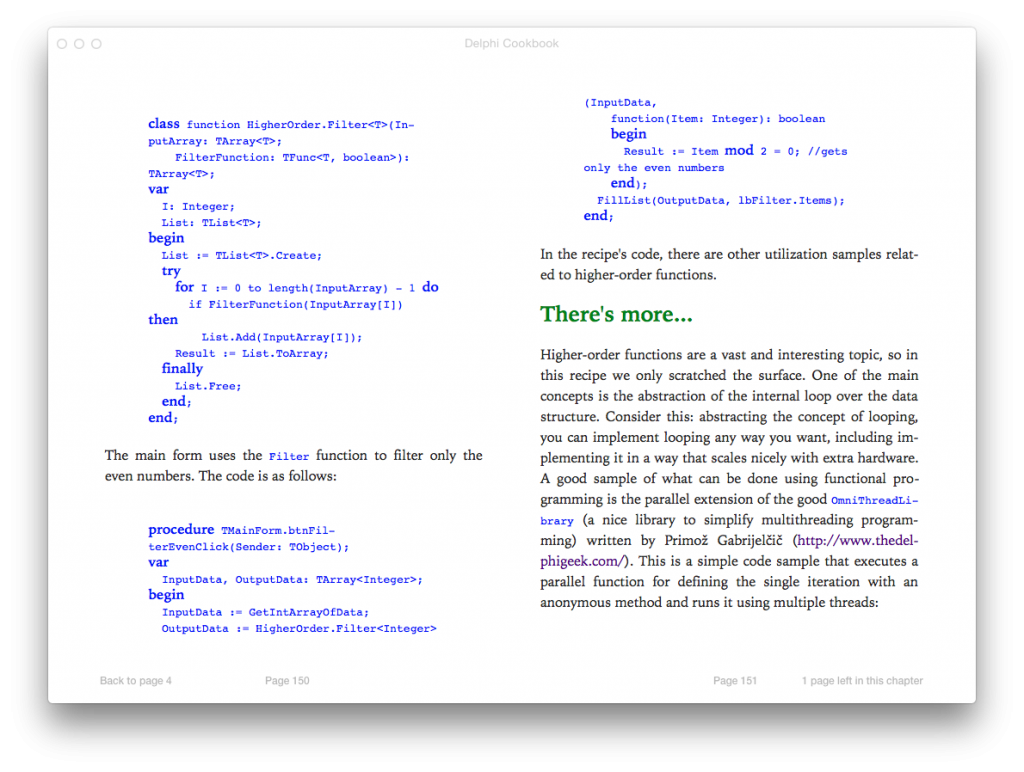Click the bold "mod" operator in code

[739, 150]
